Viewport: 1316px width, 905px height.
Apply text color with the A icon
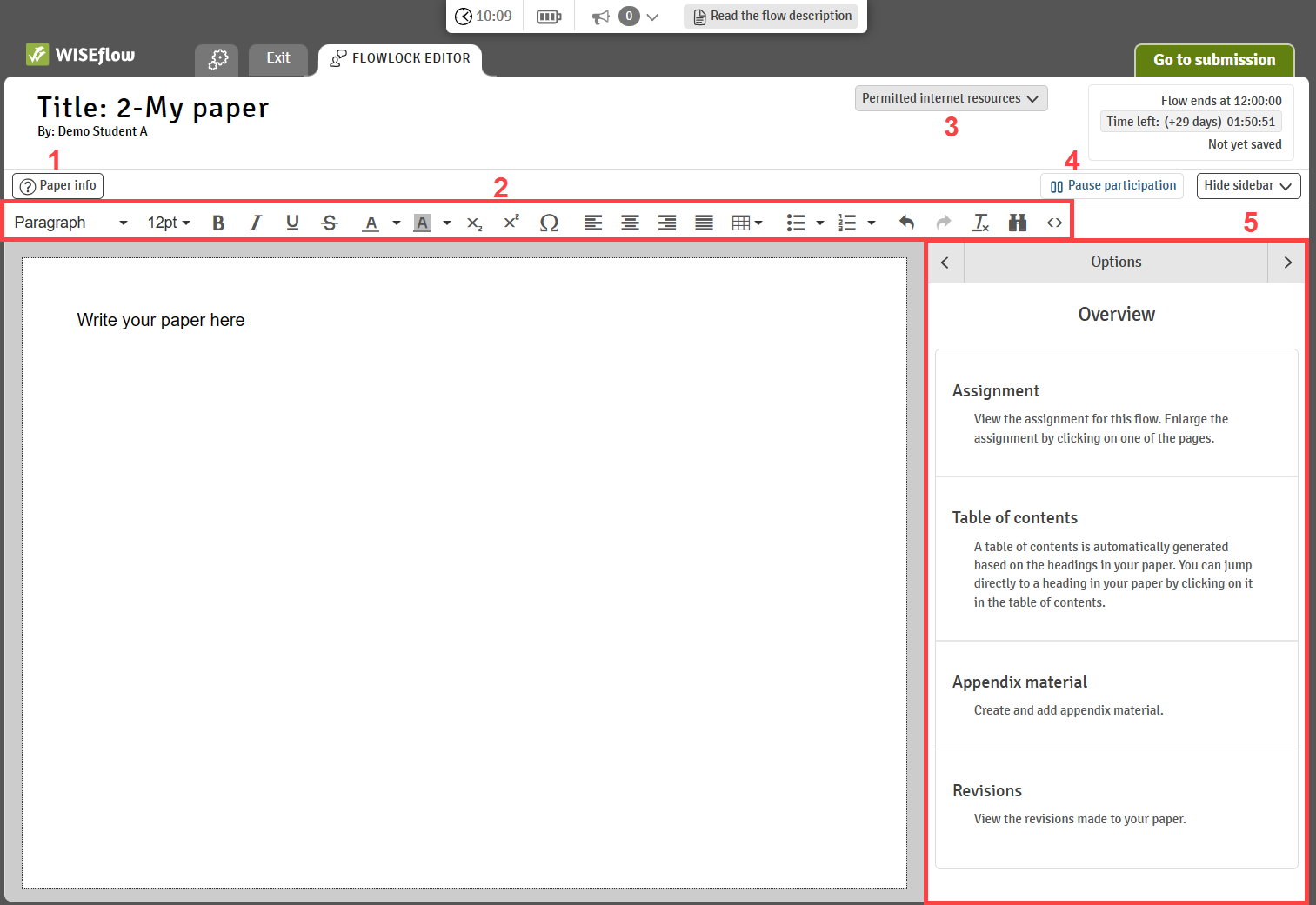pyautogui.click(x=371, y=223)
